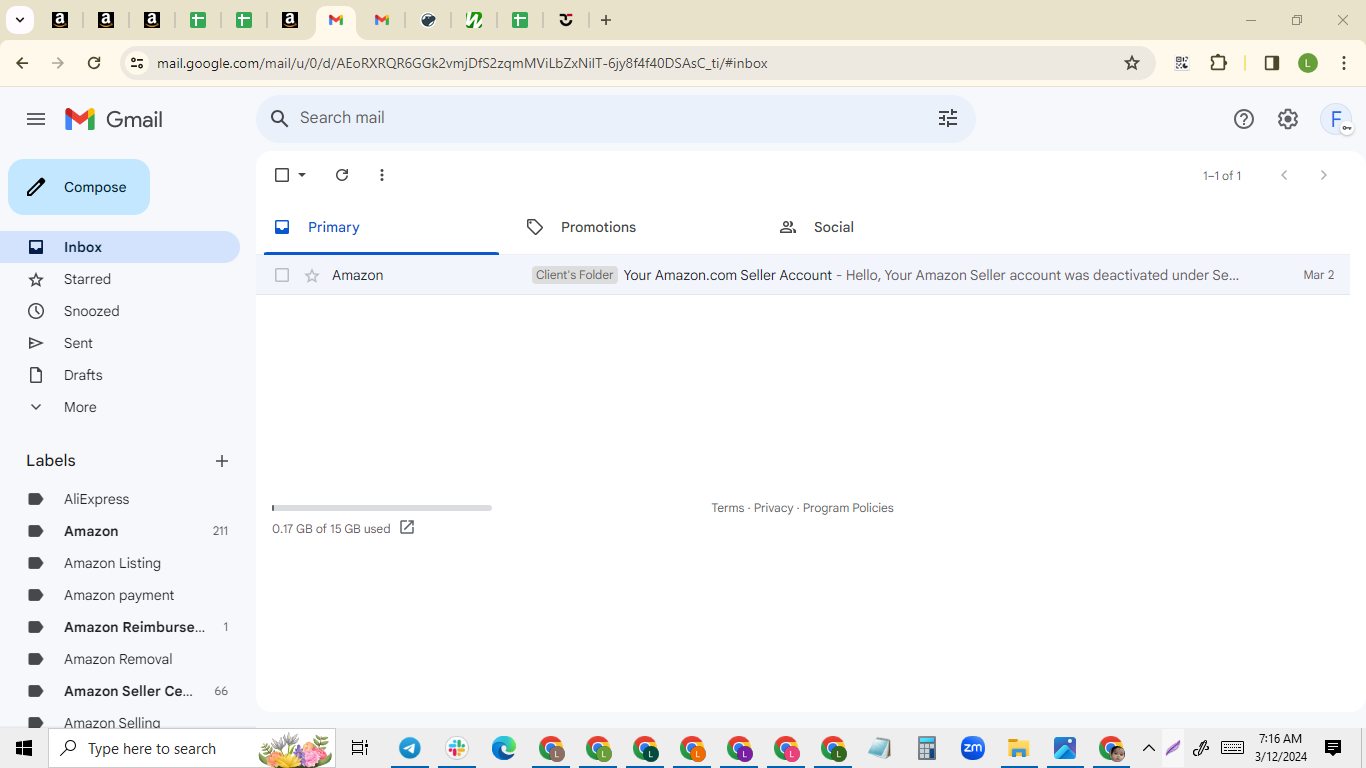This screenshot has height=768, width=1366.
Task: Go to newer messages arrow
Action: [x=1284, y=175]
